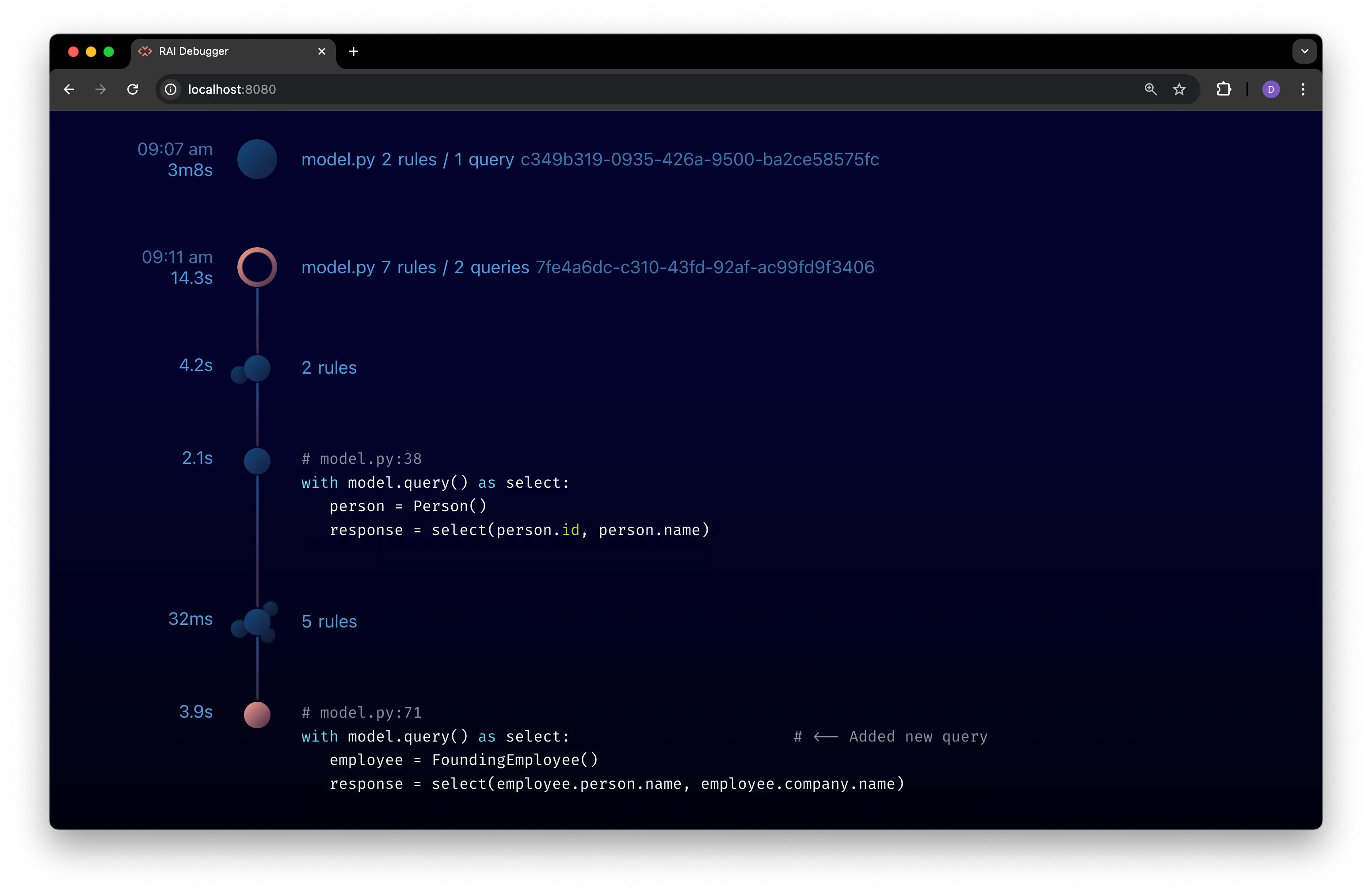Click run ID 7fe4a6dc-c310-43fd-92af-ac99fd9f3406
Image resolution: width=1372 pixels, height=895 pixels.
coord(705,267)
